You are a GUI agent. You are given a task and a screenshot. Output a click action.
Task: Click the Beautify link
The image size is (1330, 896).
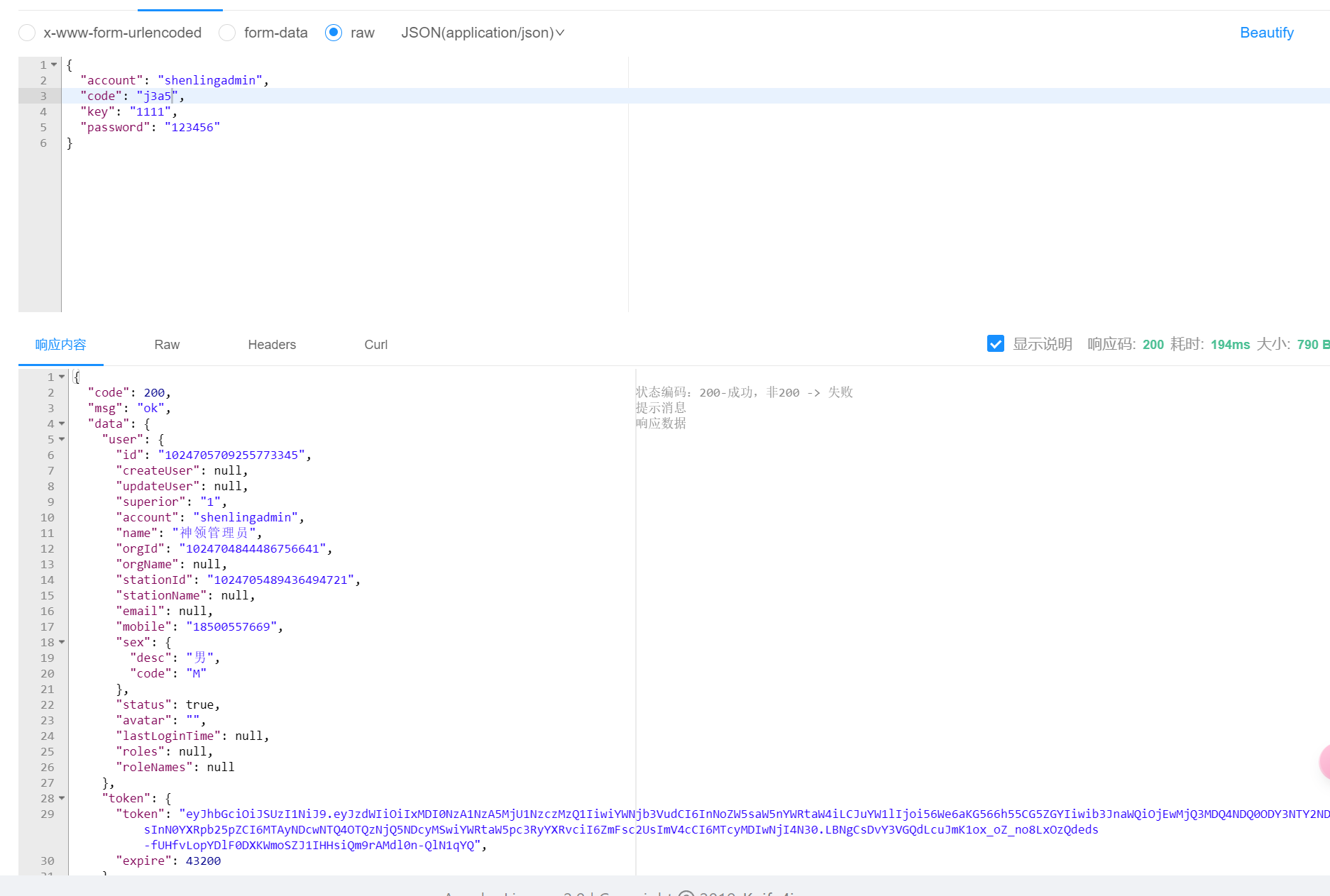[x=1266, y=33]
